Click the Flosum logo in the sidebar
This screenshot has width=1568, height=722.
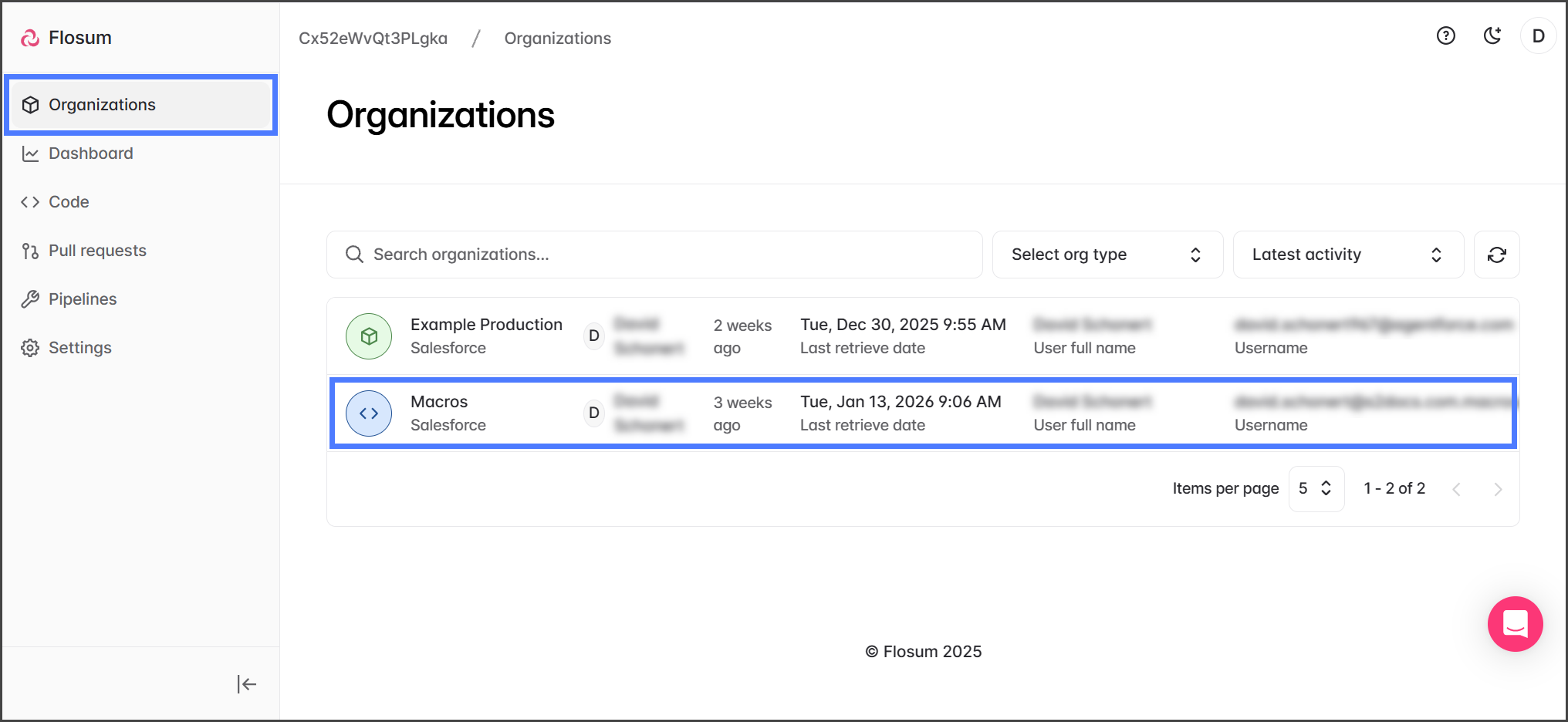click(66, 38)
